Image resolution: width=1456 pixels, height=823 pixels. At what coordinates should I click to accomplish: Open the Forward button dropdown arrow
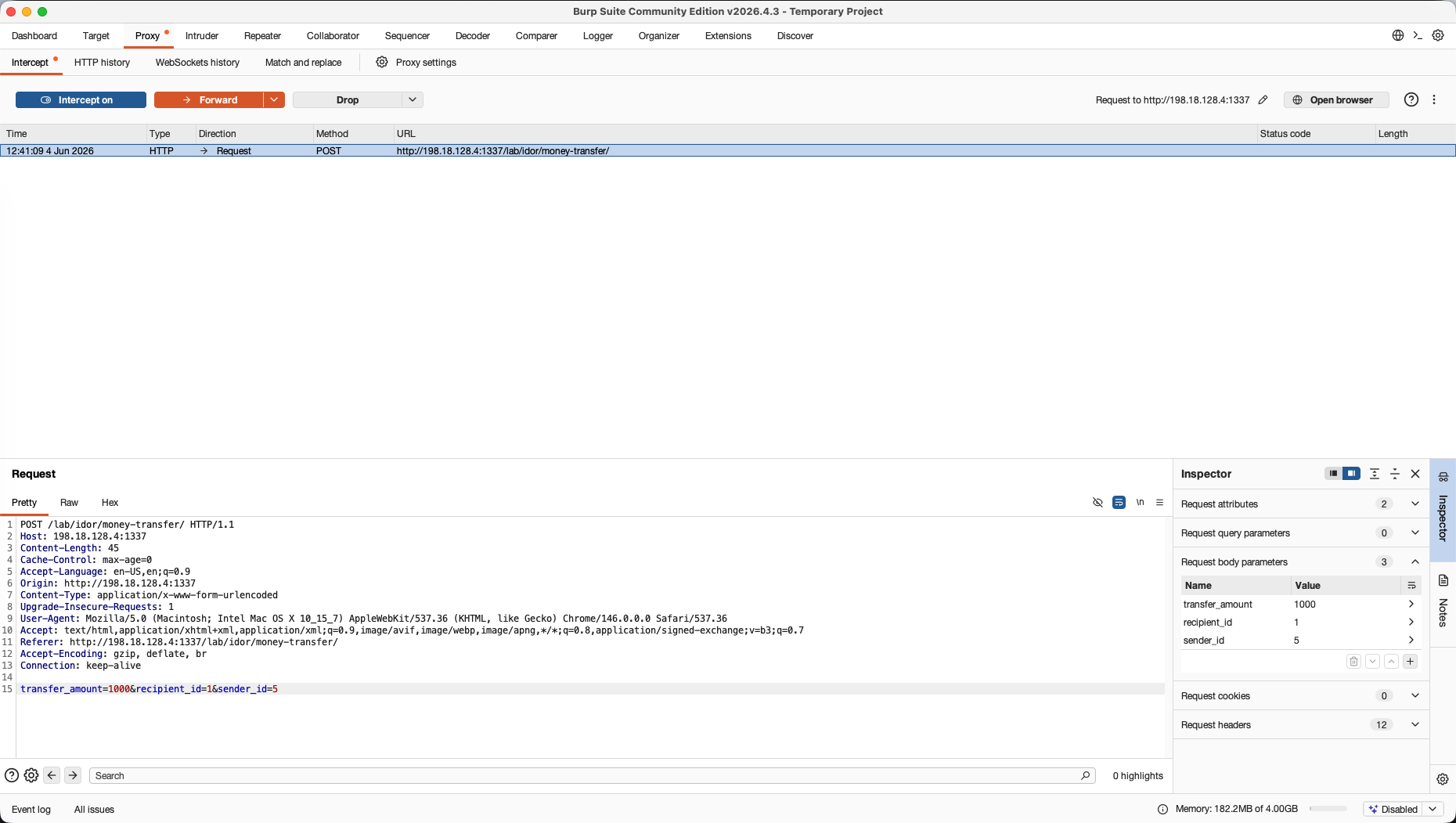[x=274, y=100]
